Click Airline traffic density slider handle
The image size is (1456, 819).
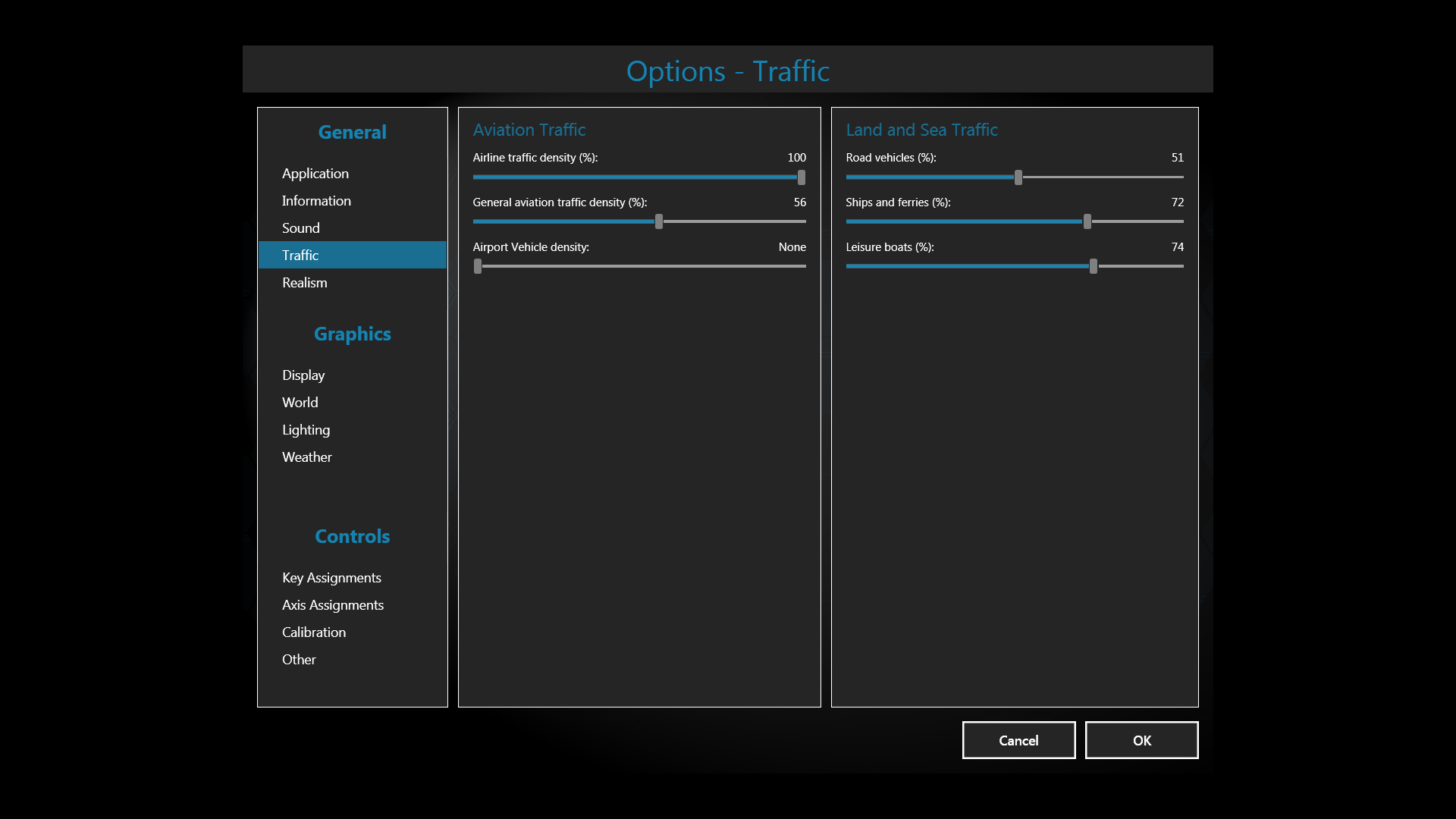tap(802, 177)
